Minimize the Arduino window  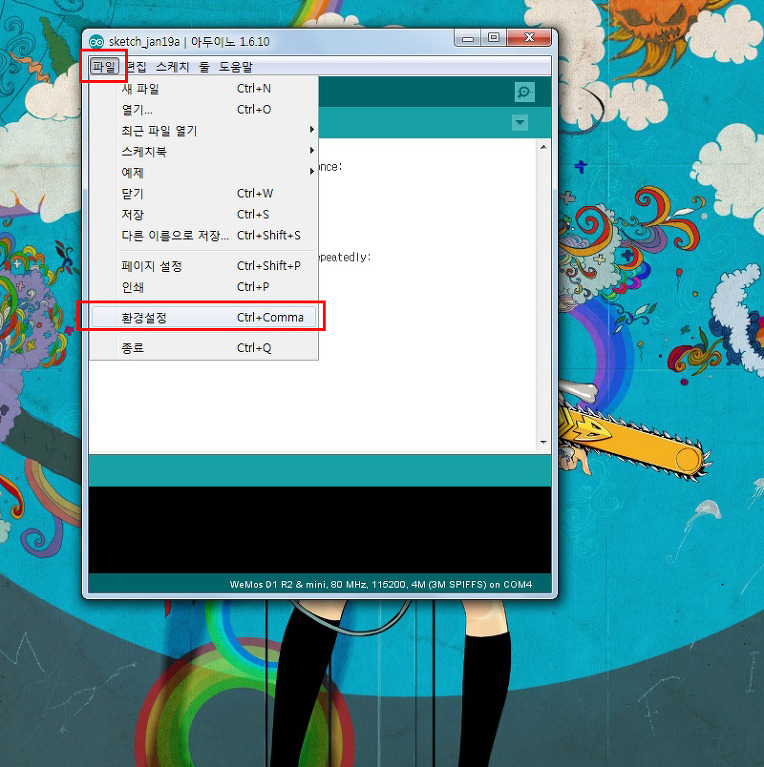coord(468,38)
